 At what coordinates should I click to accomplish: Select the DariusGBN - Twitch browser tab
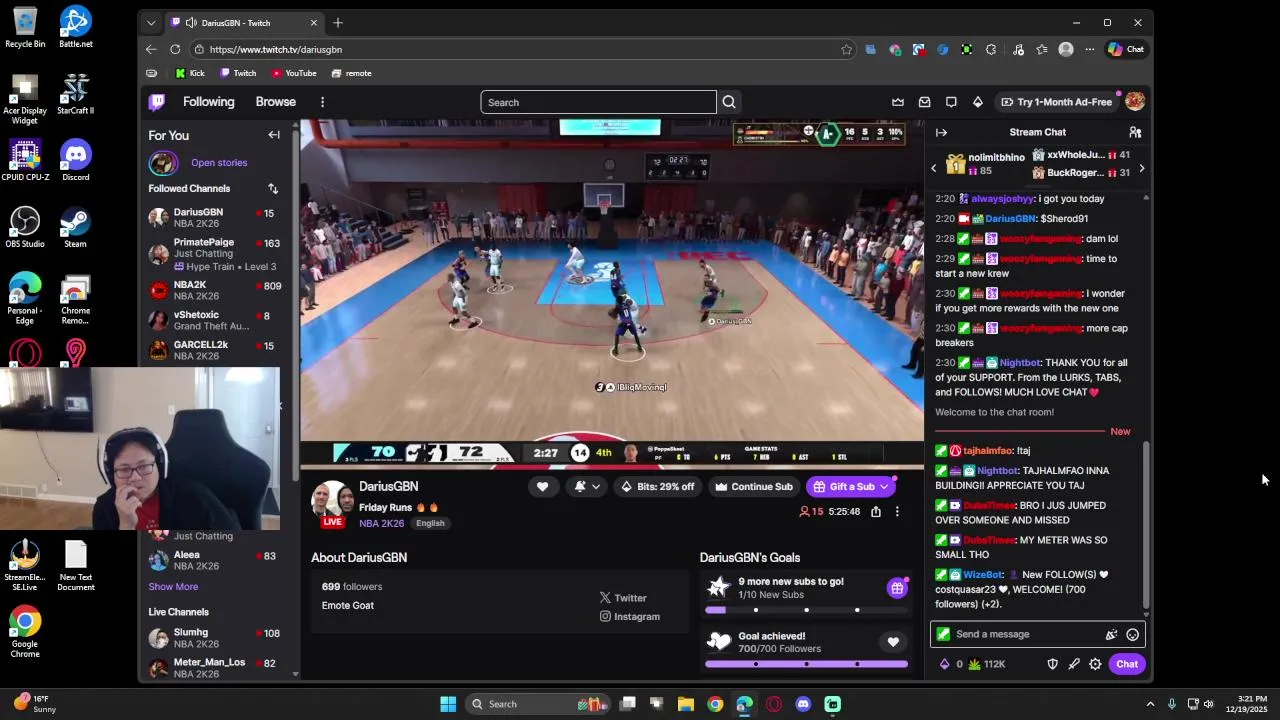coord(244,23)
